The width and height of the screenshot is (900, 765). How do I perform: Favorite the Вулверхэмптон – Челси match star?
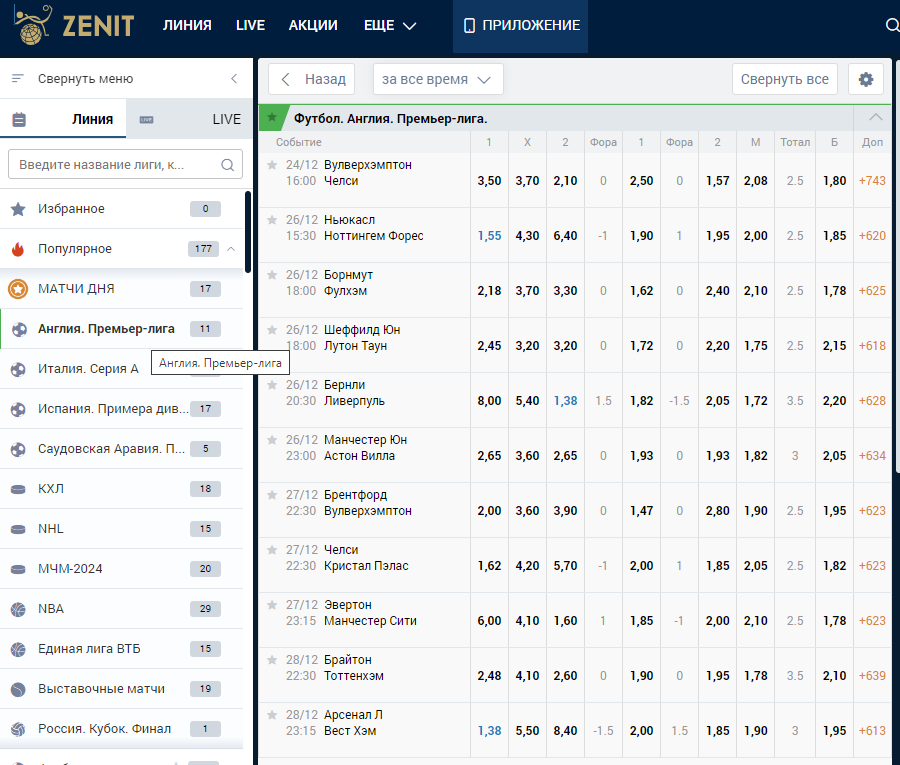click(x=272, y=165)
